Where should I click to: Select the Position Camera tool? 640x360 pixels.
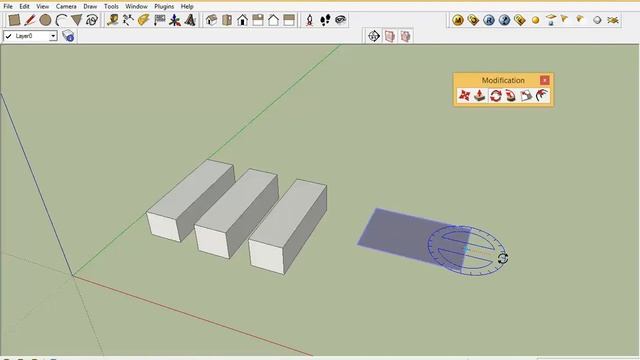click(309, 20)
